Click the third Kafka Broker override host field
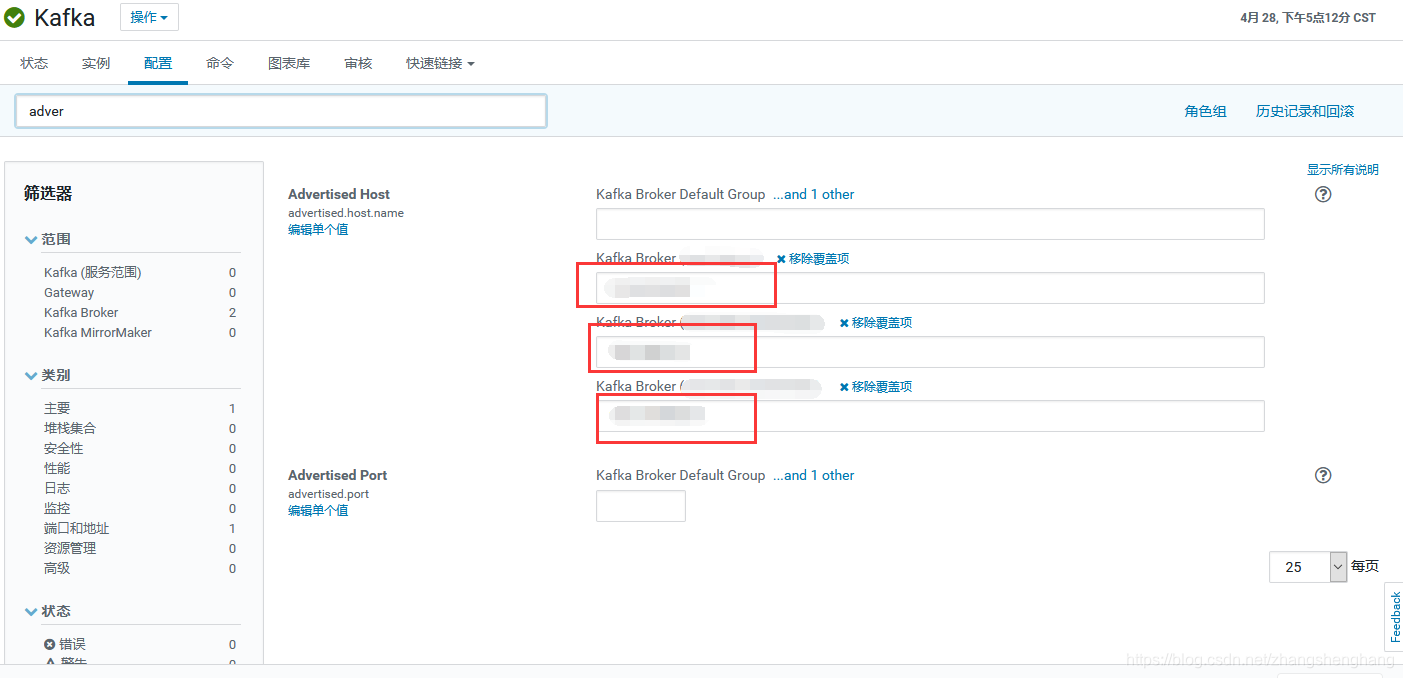 [x=930, y=416]
